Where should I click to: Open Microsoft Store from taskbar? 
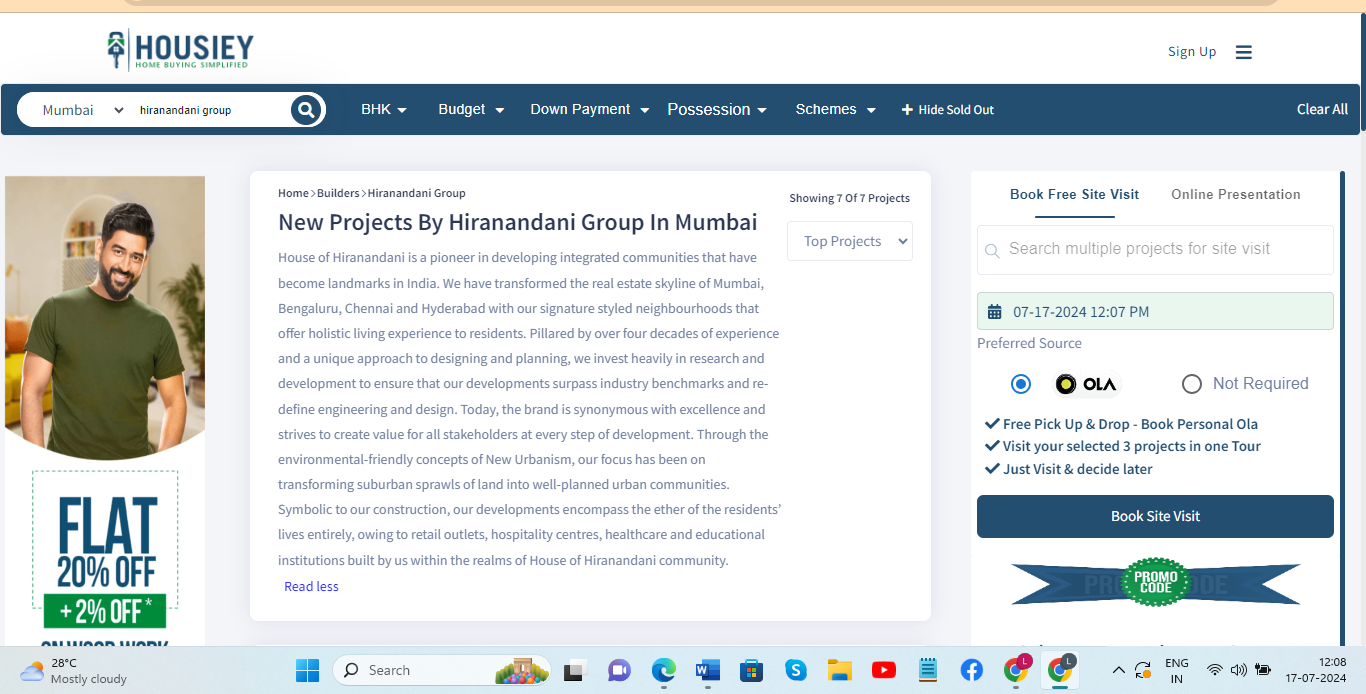pyautogui.click(x=752, y=670)
